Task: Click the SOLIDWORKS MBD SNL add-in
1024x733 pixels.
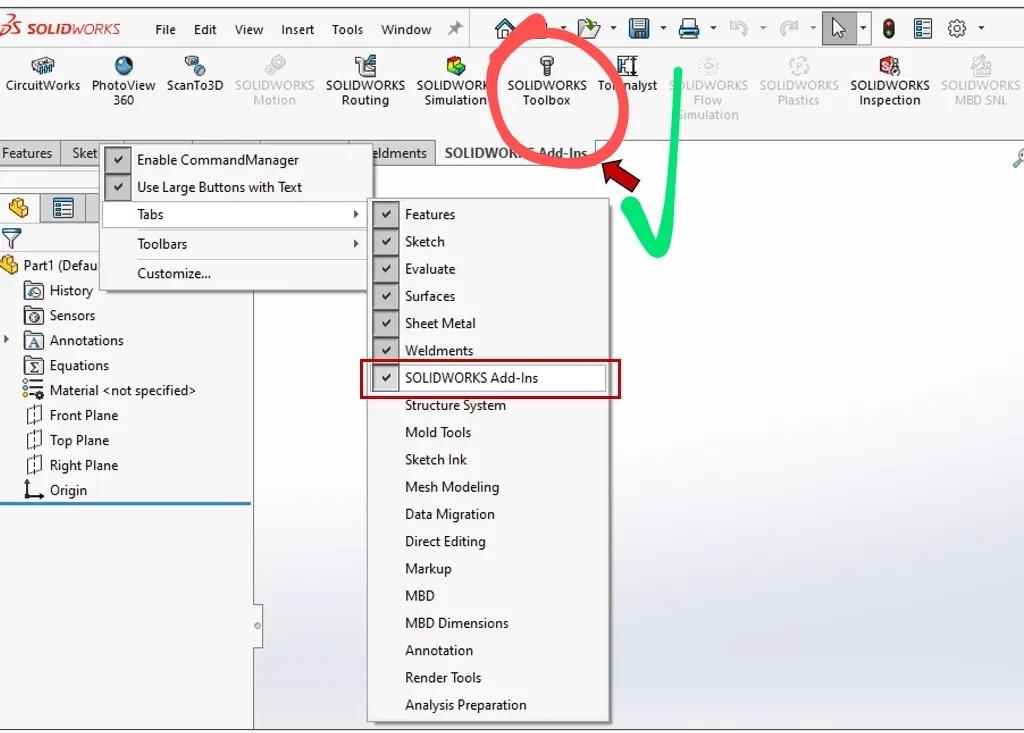Action: pyautogui.click(x=980, y=80)
